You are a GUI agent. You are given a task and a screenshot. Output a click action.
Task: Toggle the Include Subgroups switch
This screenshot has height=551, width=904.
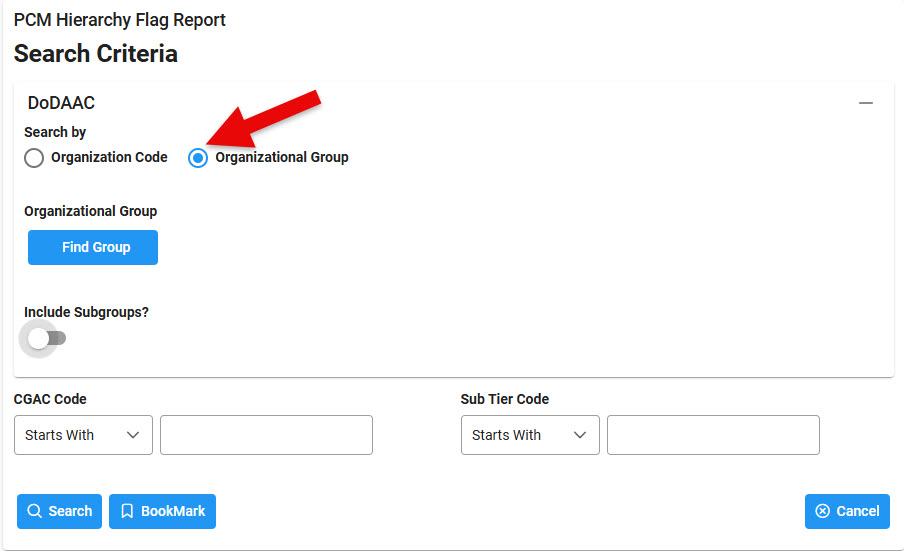point(44,339)
